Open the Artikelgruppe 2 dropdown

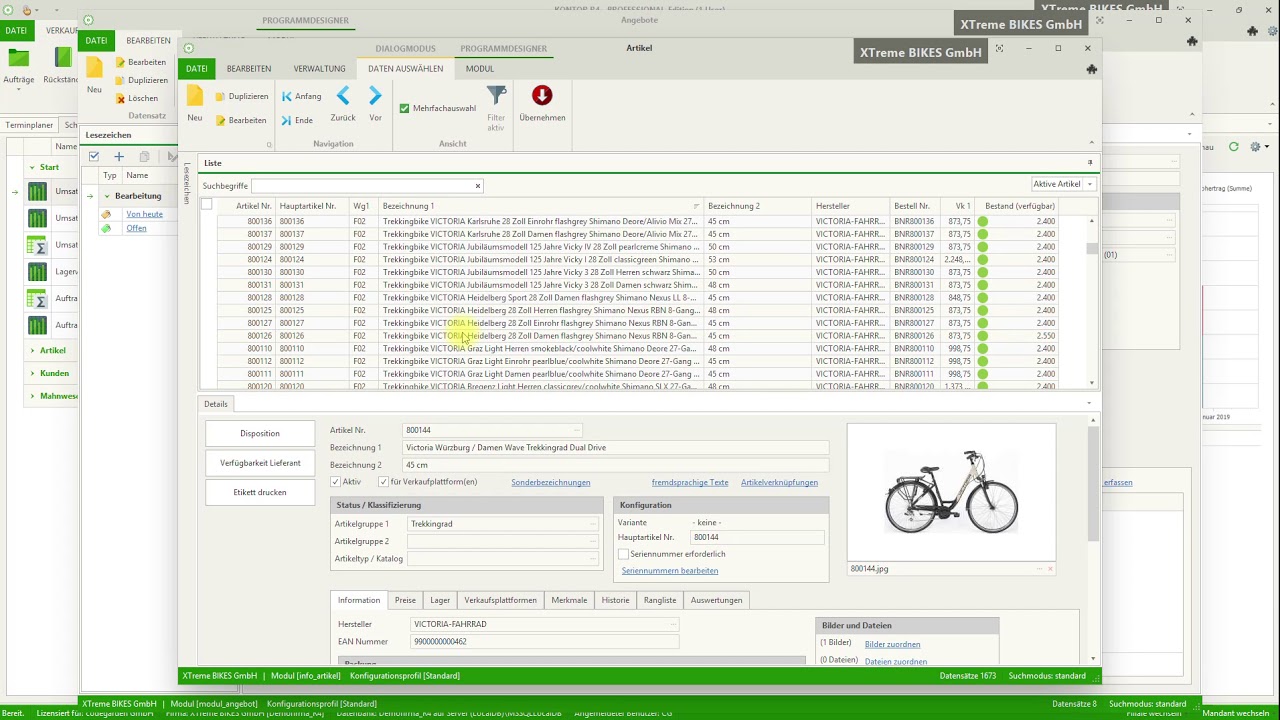click(x=592, y=541)
